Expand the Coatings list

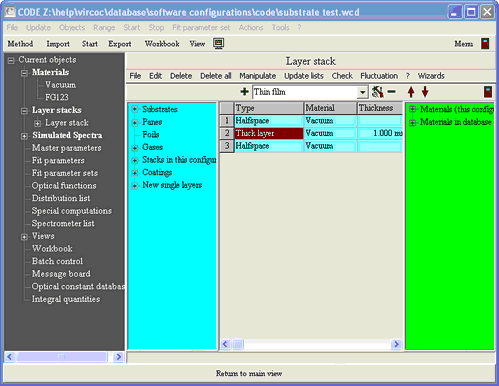pos(135,173)
